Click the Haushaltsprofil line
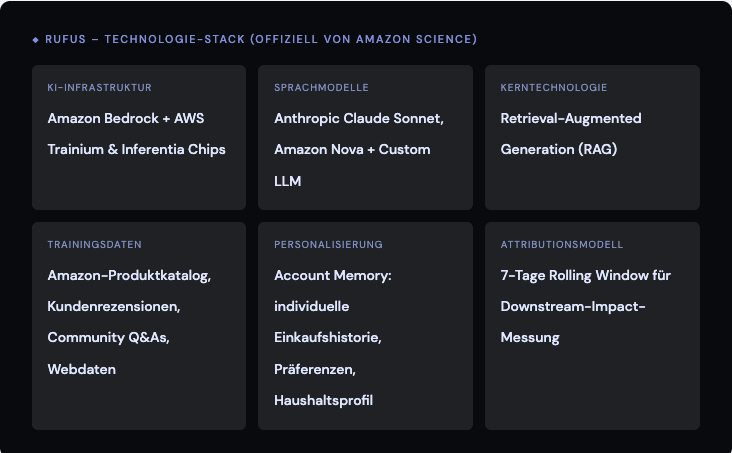The width and height of the screenshot is (732, 453). click(323, 400)
